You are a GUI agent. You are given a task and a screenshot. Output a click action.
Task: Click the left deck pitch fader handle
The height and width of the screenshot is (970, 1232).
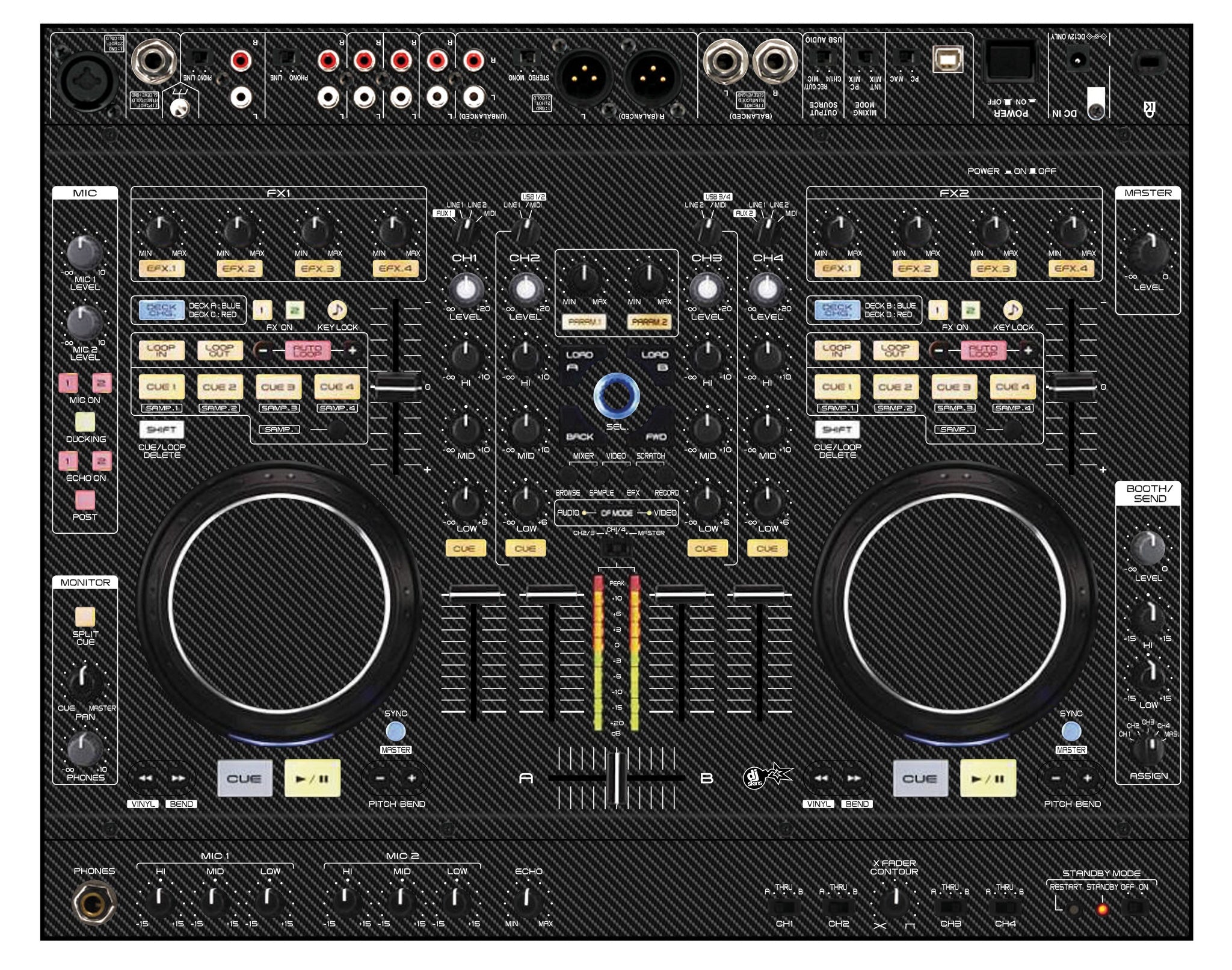395,387
